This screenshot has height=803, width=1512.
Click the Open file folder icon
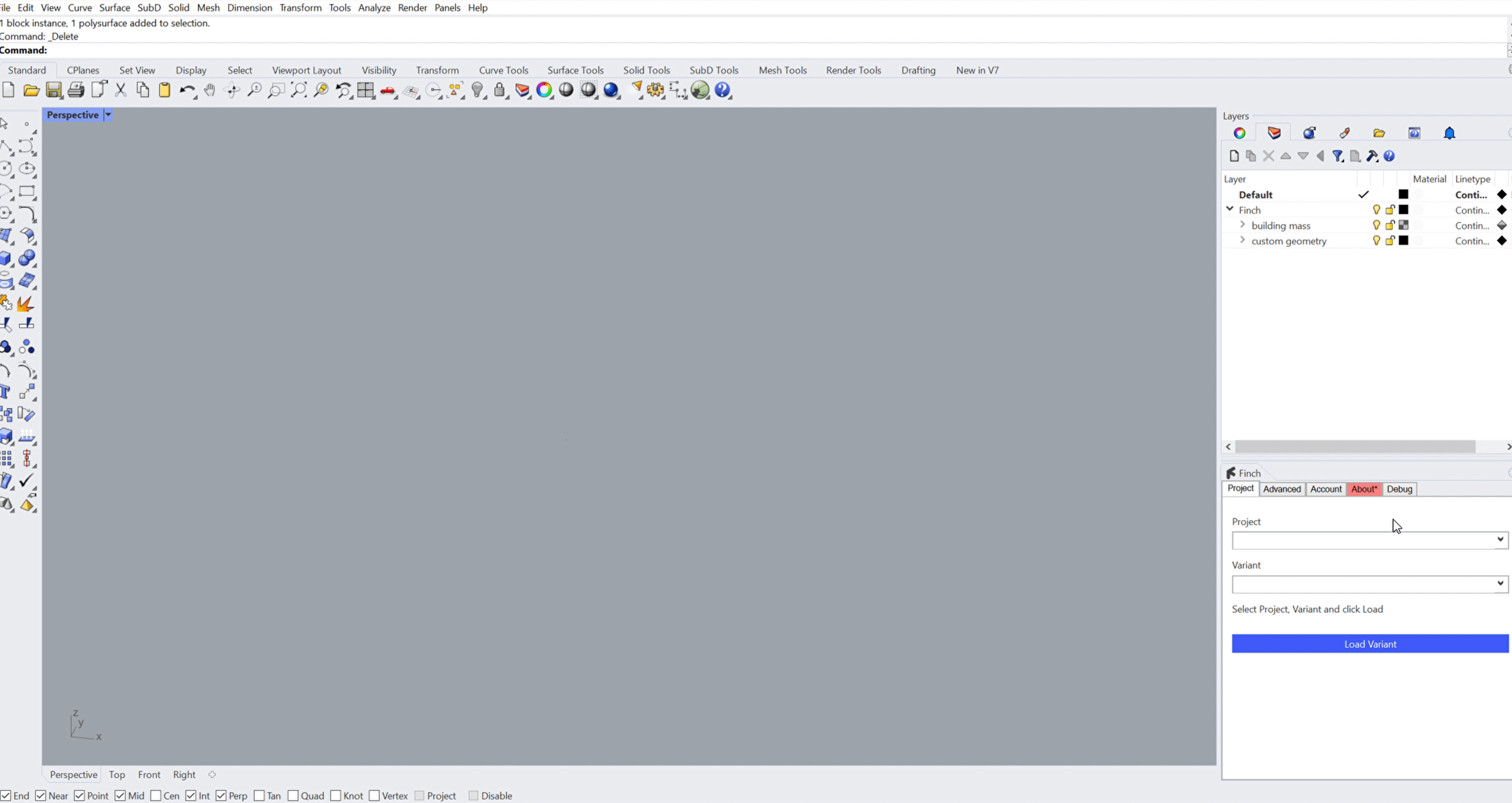pos(31,91)
